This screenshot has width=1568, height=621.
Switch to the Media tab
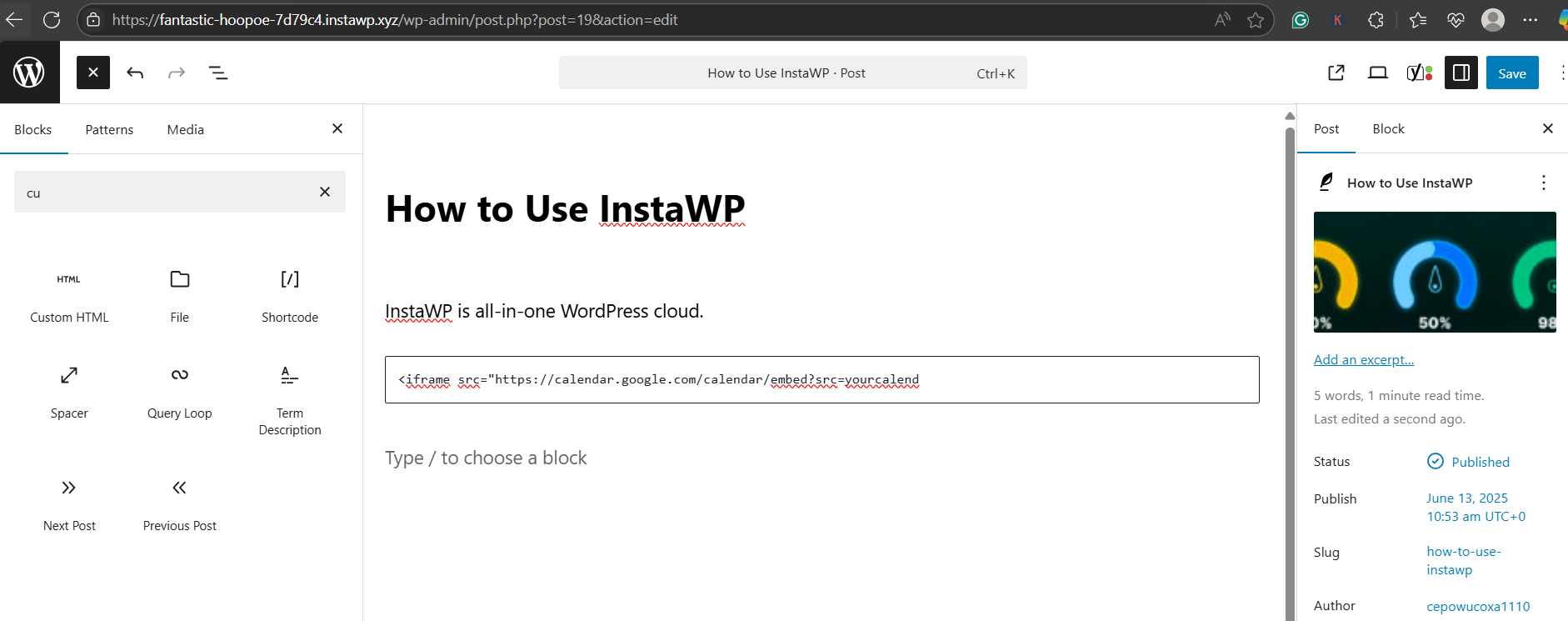(x=185, y=129)
